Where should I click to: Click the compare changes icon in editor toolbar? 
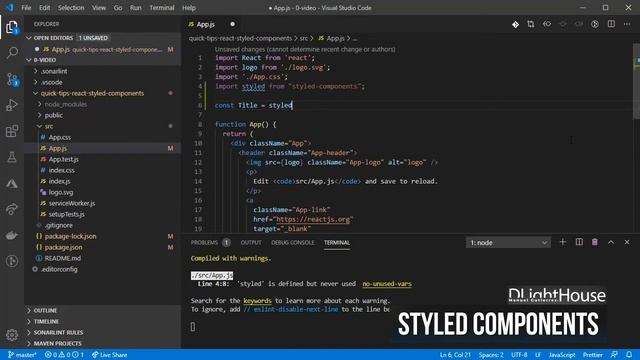[531, 24]
